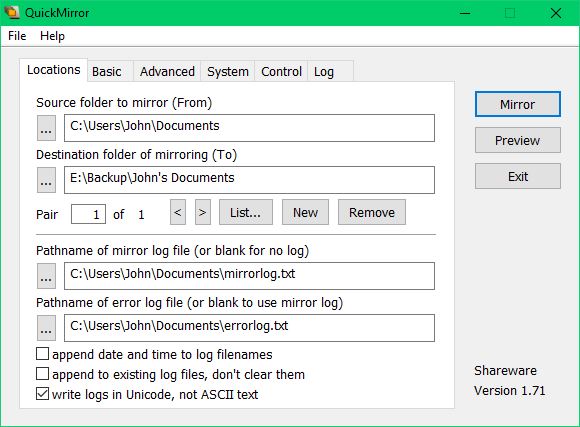Open the File menu

pyautogui.click(x=17, y=36)
